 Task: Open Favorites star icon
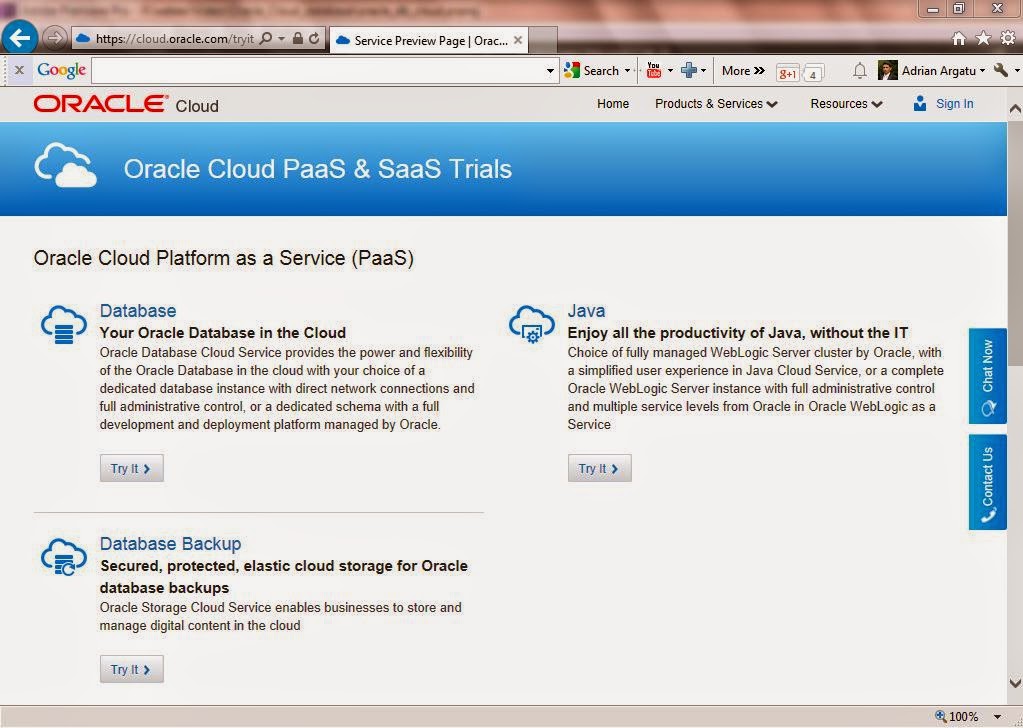[x=983, y=38]
